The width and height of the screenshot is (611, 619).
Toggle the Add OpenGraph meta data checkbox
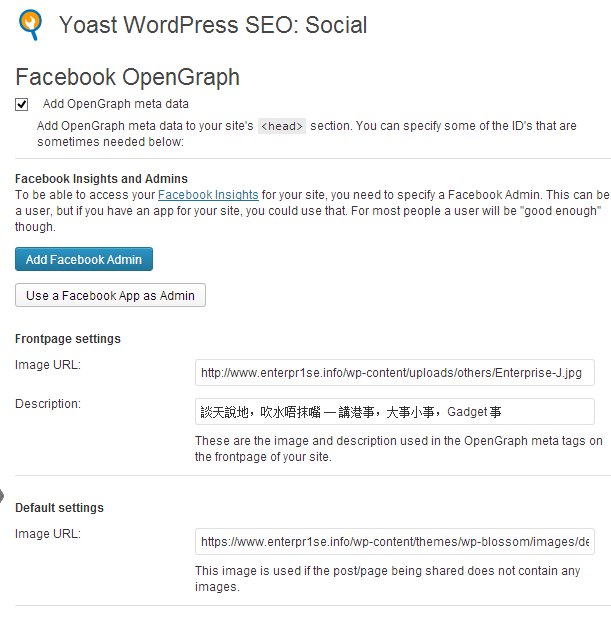(x=21, y=105)
